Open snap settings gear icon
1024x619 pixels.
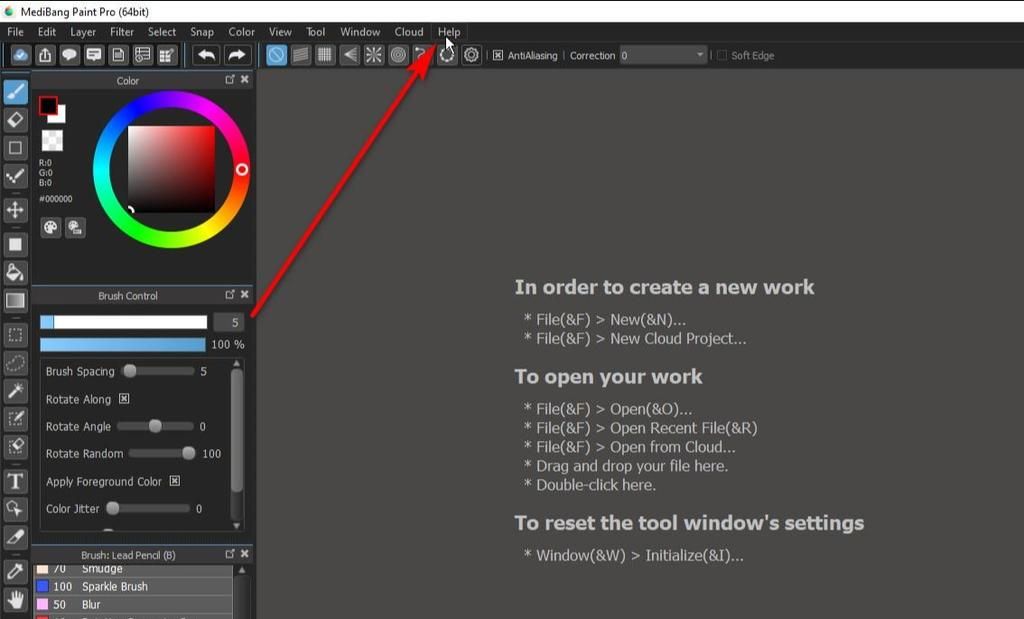(x=471, y=56)
